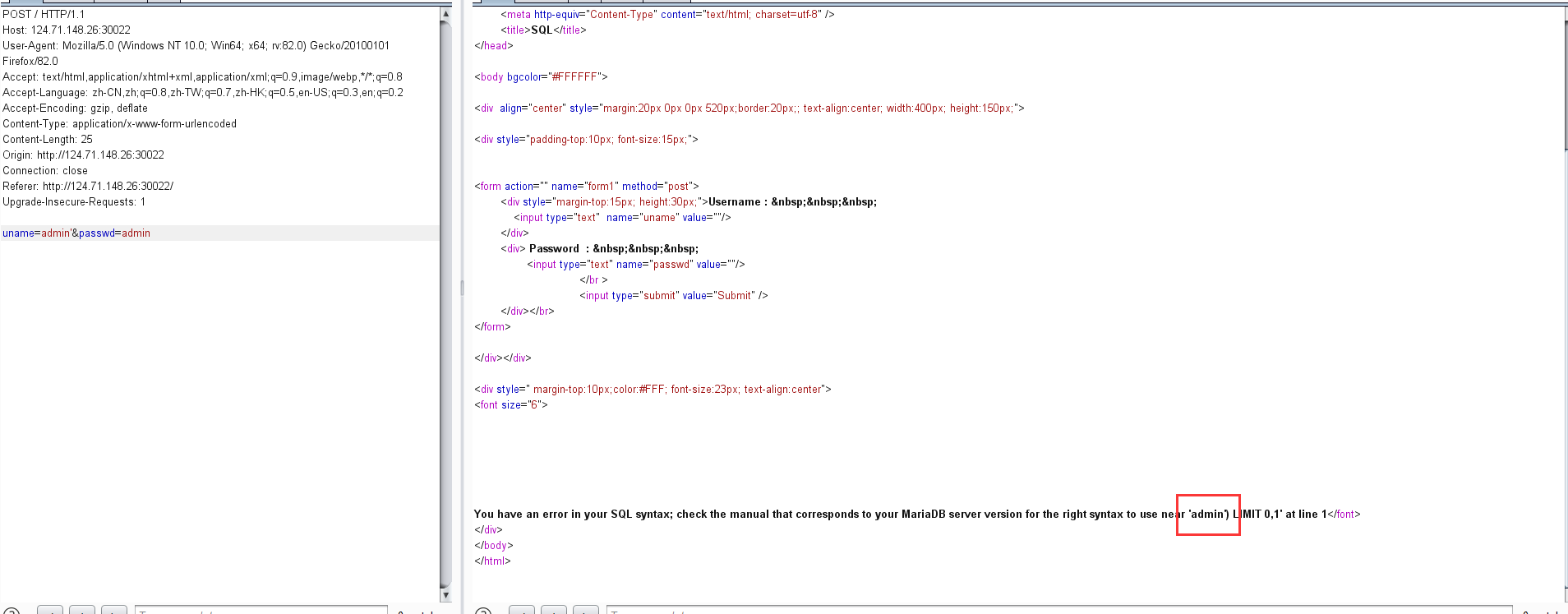
Task: Focus the response pane search field
Action: tap(1058, 611)
